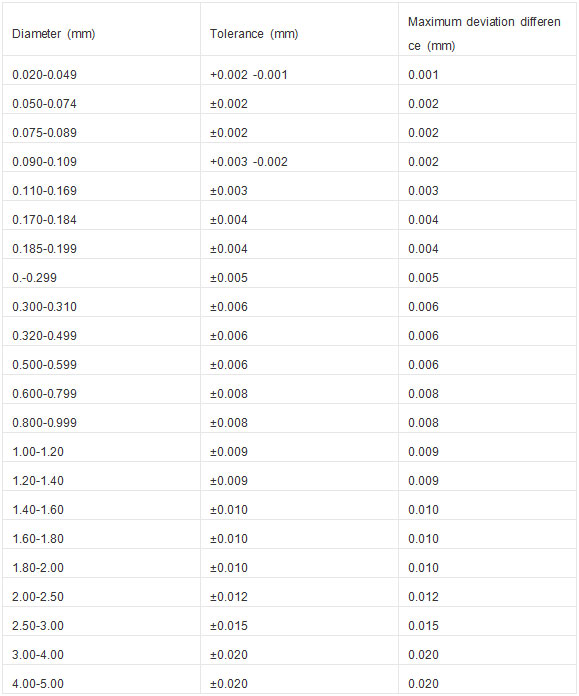Select the 0.001 maximum deviation cell
This screenshot has height=696, width=579.
[x=423, y=75]
